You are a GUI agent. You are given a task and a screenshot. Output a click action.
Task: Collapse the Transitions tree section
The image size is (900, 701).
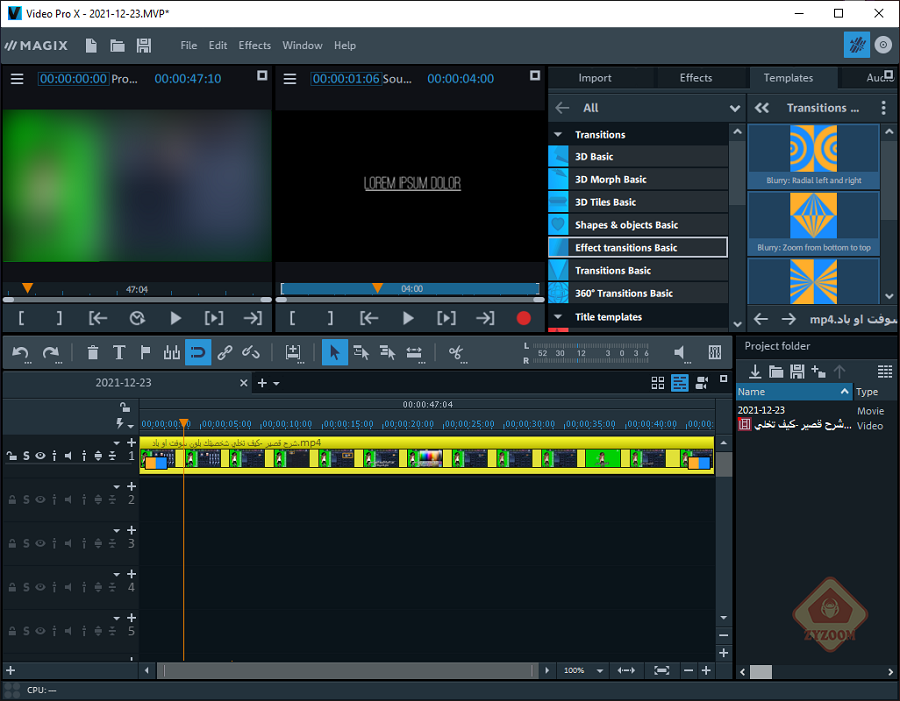[x=558, y=134]
